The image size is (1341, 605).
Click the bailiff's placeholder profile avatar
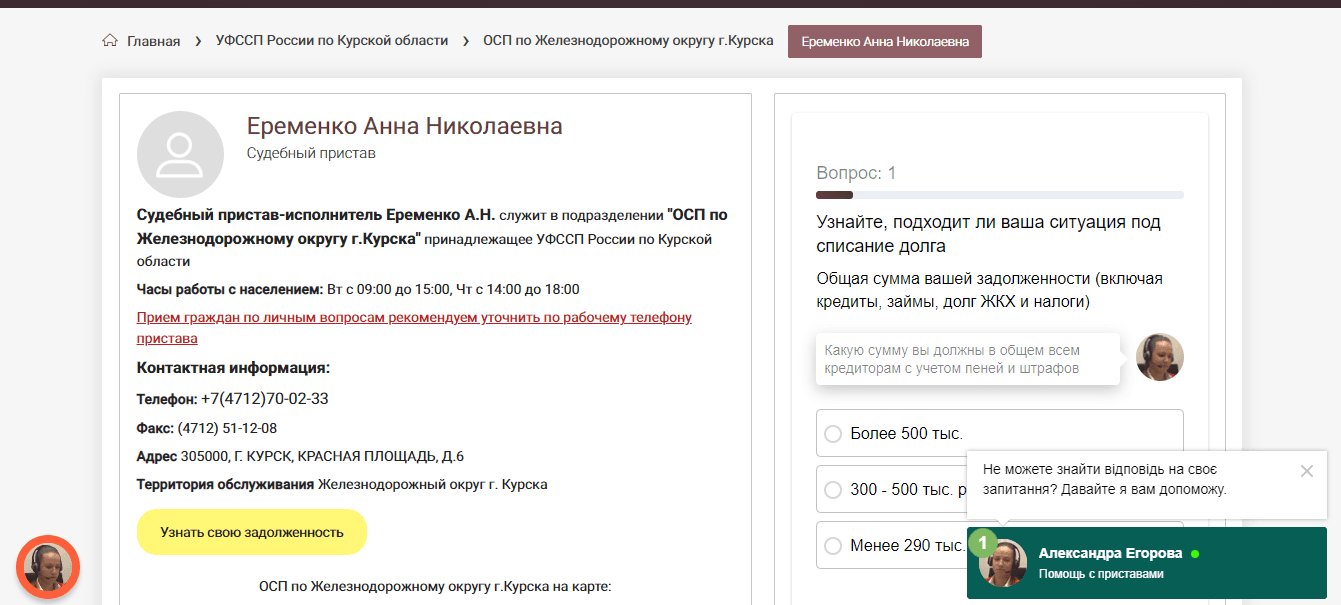coord(180,153)
